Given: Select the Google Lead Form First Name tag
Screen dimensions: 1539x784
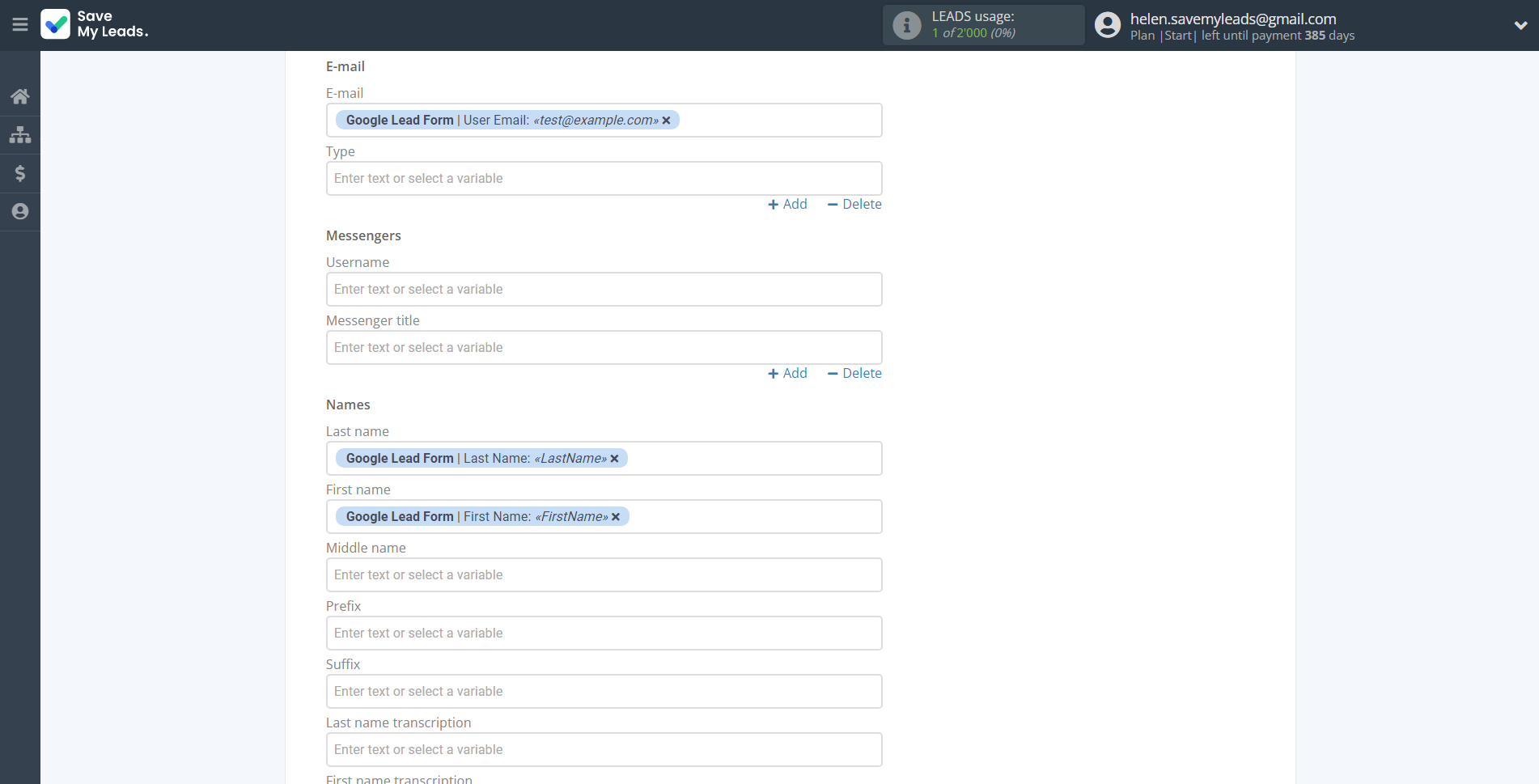Looking at the screenshot, I should coord(482,516).
